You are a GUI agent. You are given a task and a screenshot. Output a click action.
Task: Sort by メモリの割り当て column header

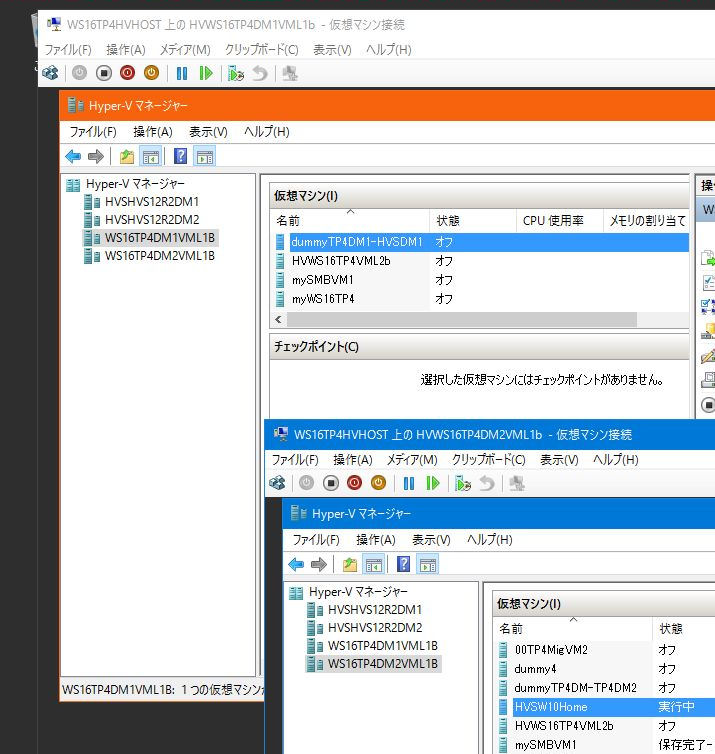pyautogui.click(x=646, y=221)
